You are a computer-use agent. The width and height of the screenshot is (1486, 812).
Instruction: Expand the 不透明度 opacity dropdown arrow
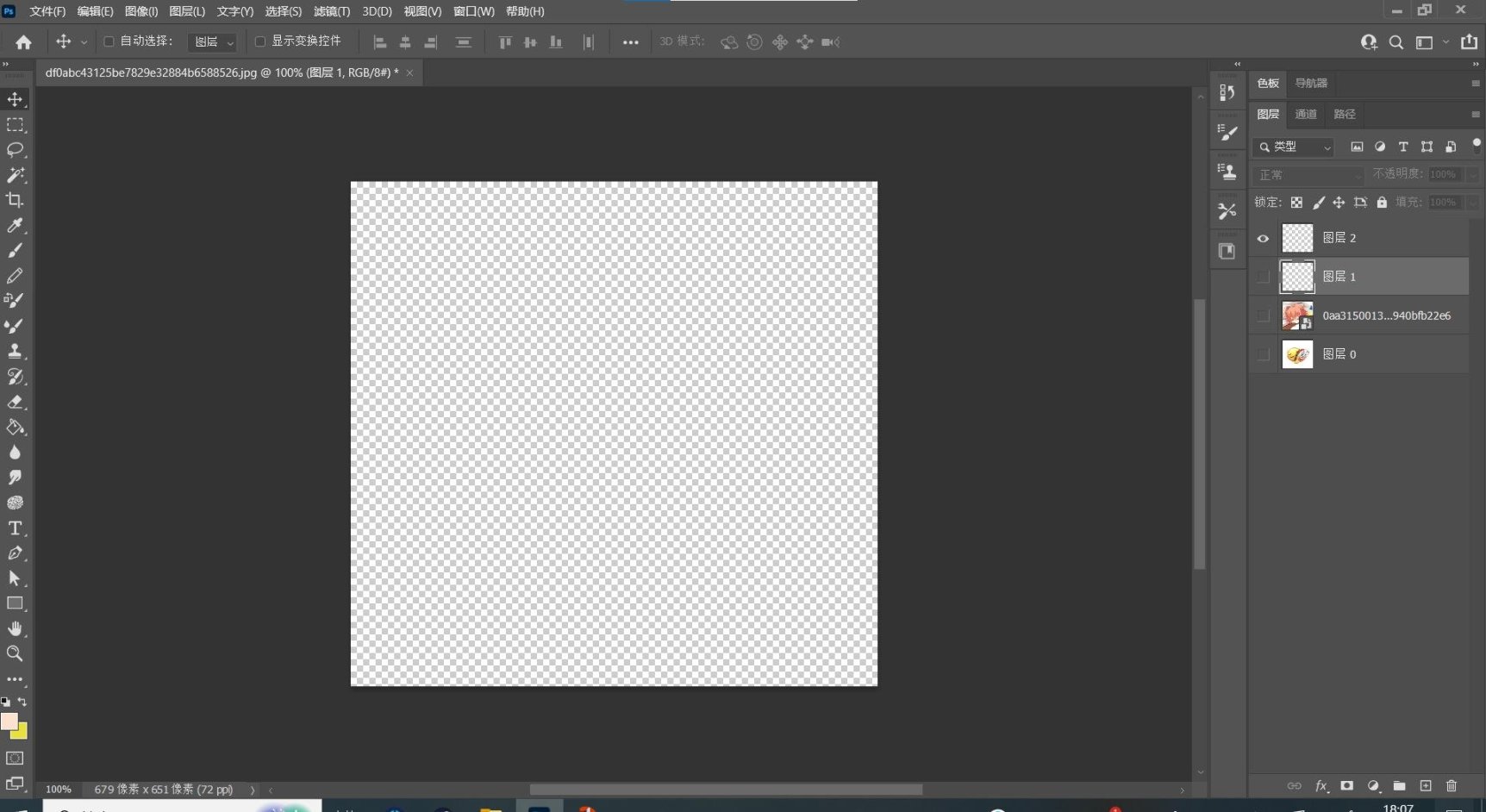pyautogui.click(x=1472, y=175)
